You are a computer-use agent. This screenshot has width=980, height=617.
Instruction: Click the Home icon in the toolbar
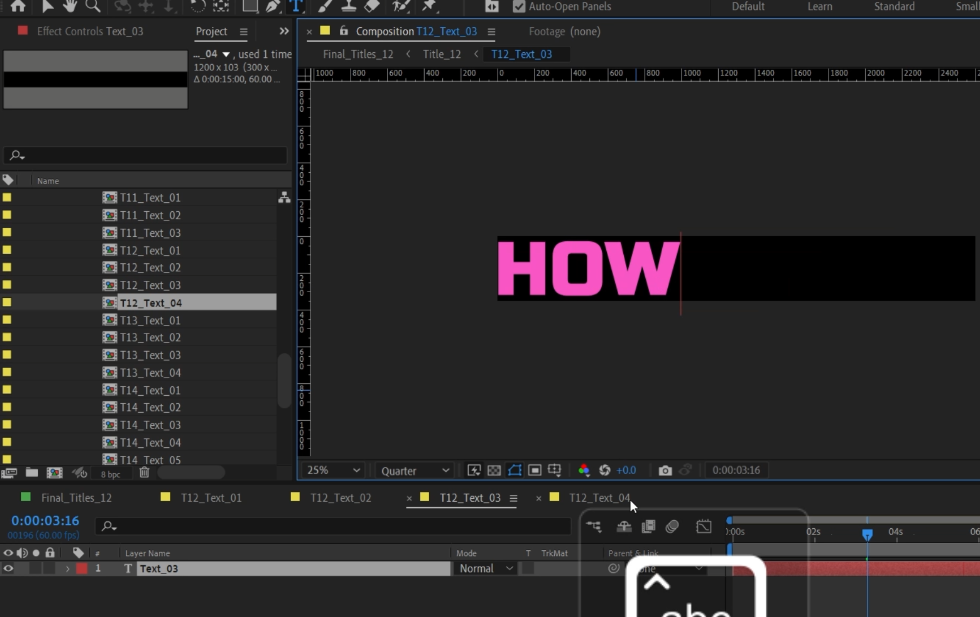(x=18, y=6)
